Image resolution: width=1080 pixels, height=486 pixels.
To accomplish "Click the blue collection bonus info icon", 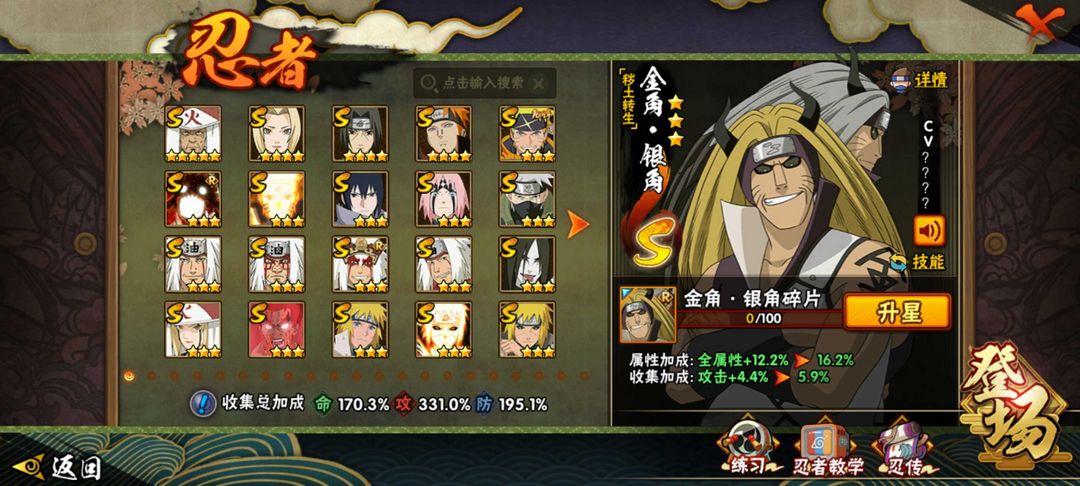I will tap(202, 403).
